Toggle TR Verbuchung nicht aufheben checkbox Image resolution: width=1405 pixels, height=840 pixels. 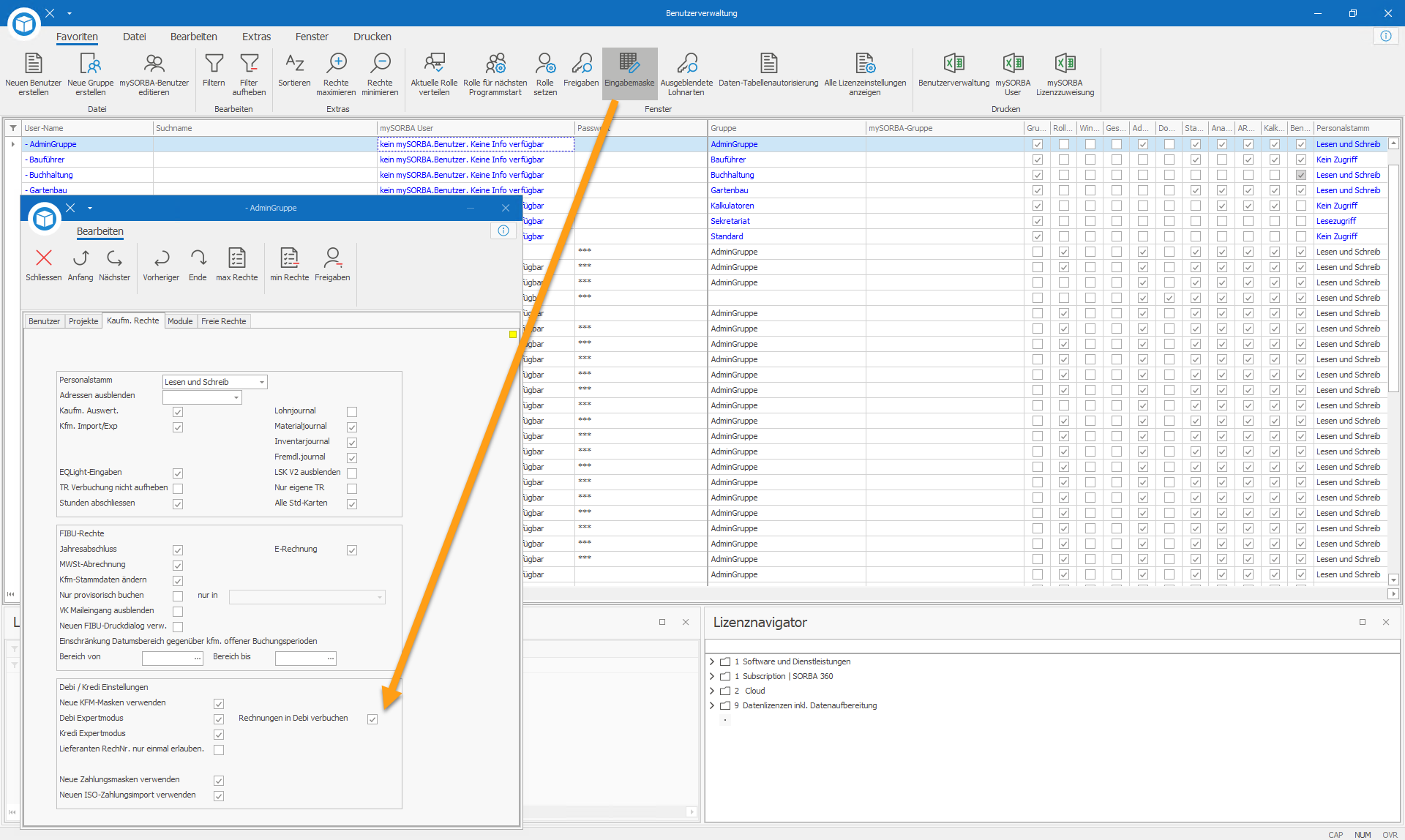click(x=178, y=489)
